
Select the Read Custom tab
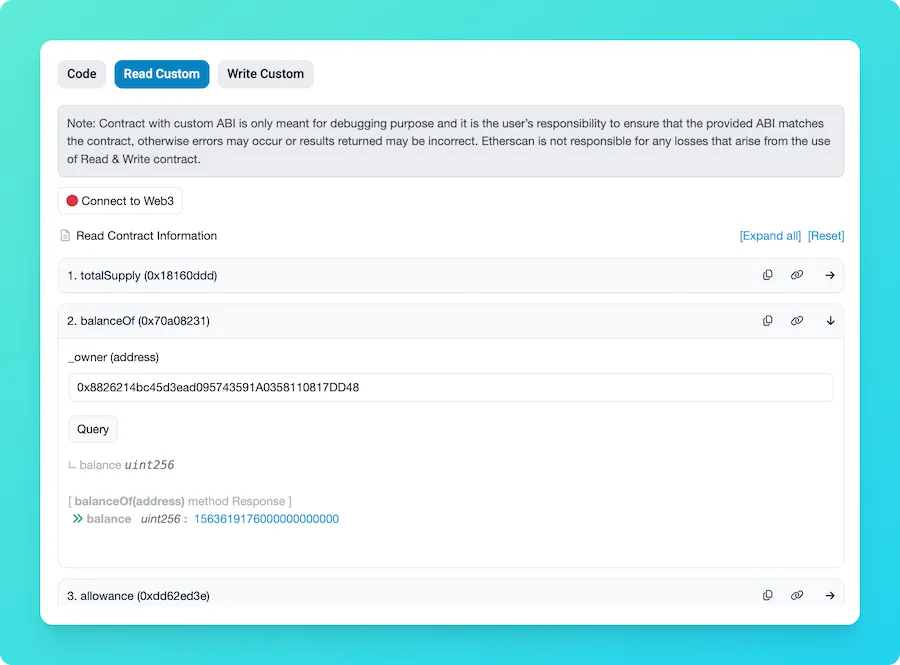161,74
